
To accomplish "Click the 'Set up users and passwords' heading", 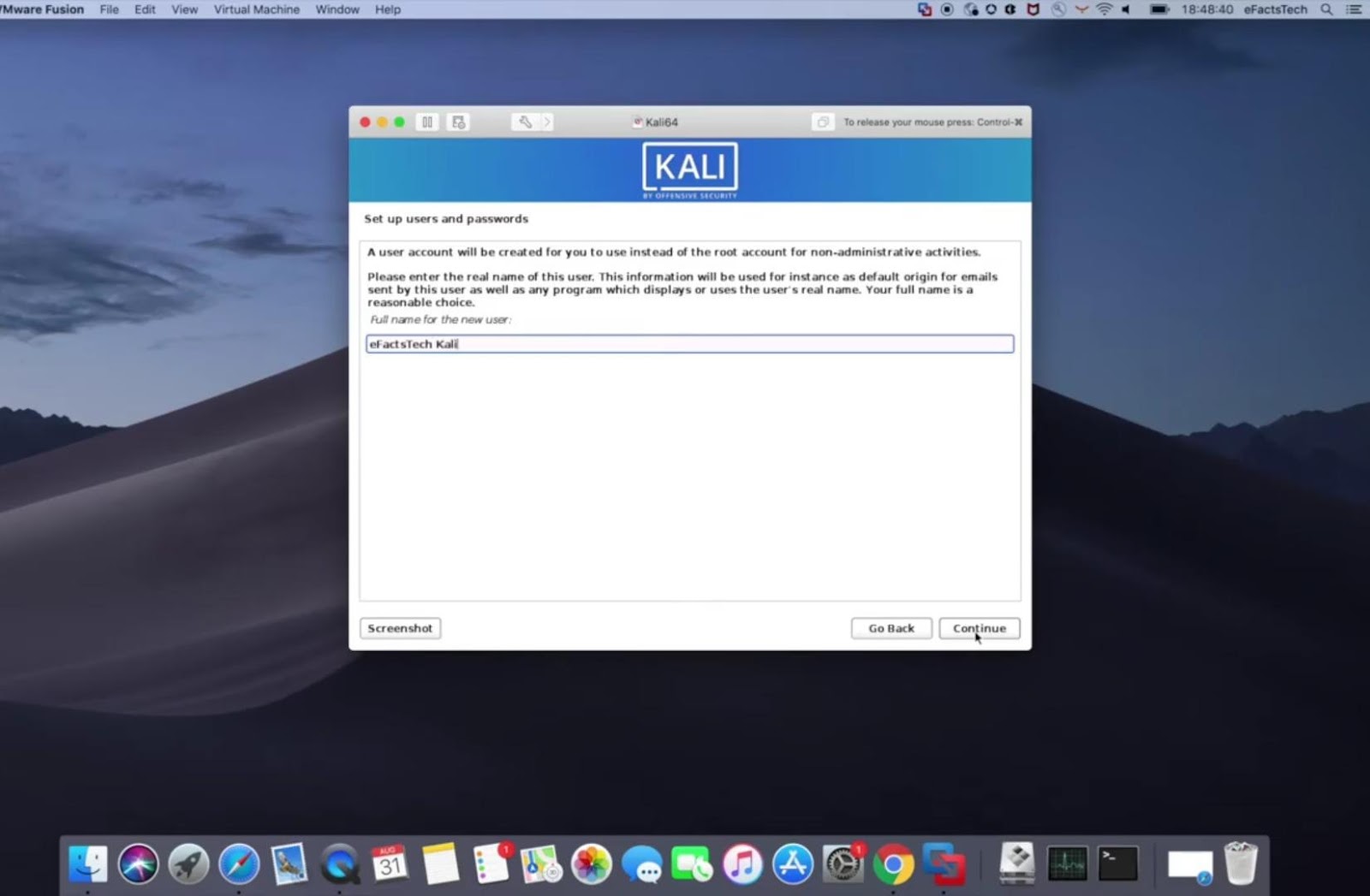I will coord(446,219).
